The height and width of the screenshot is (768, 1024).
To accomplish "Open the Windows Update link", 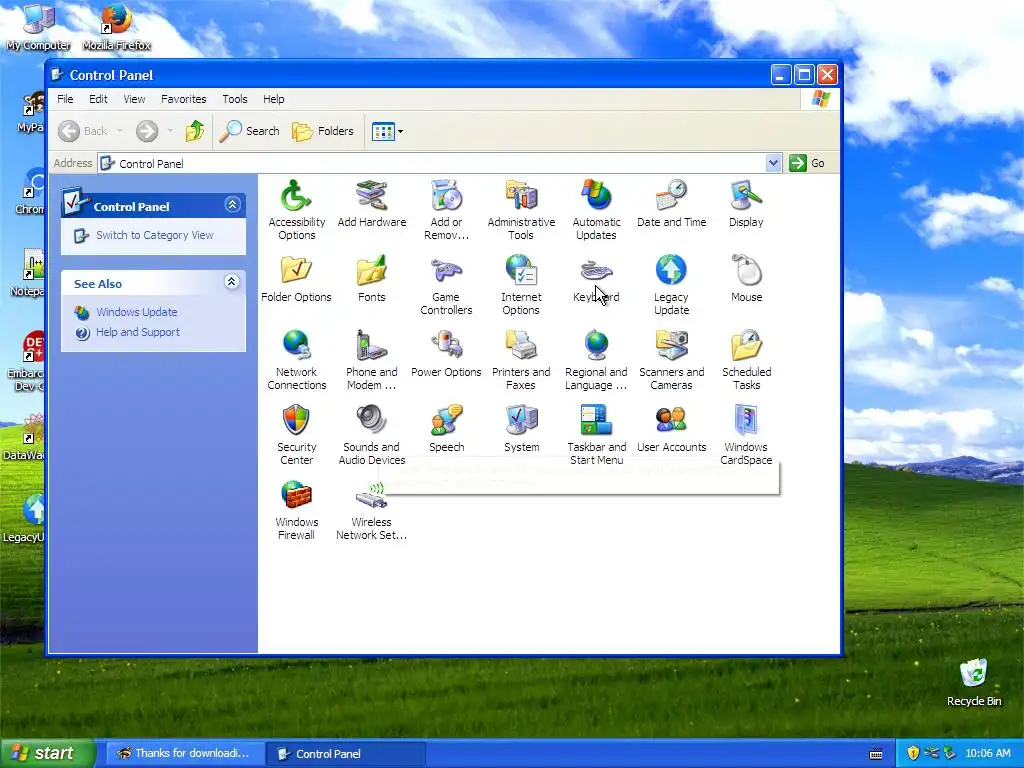I will click(136, 312).
